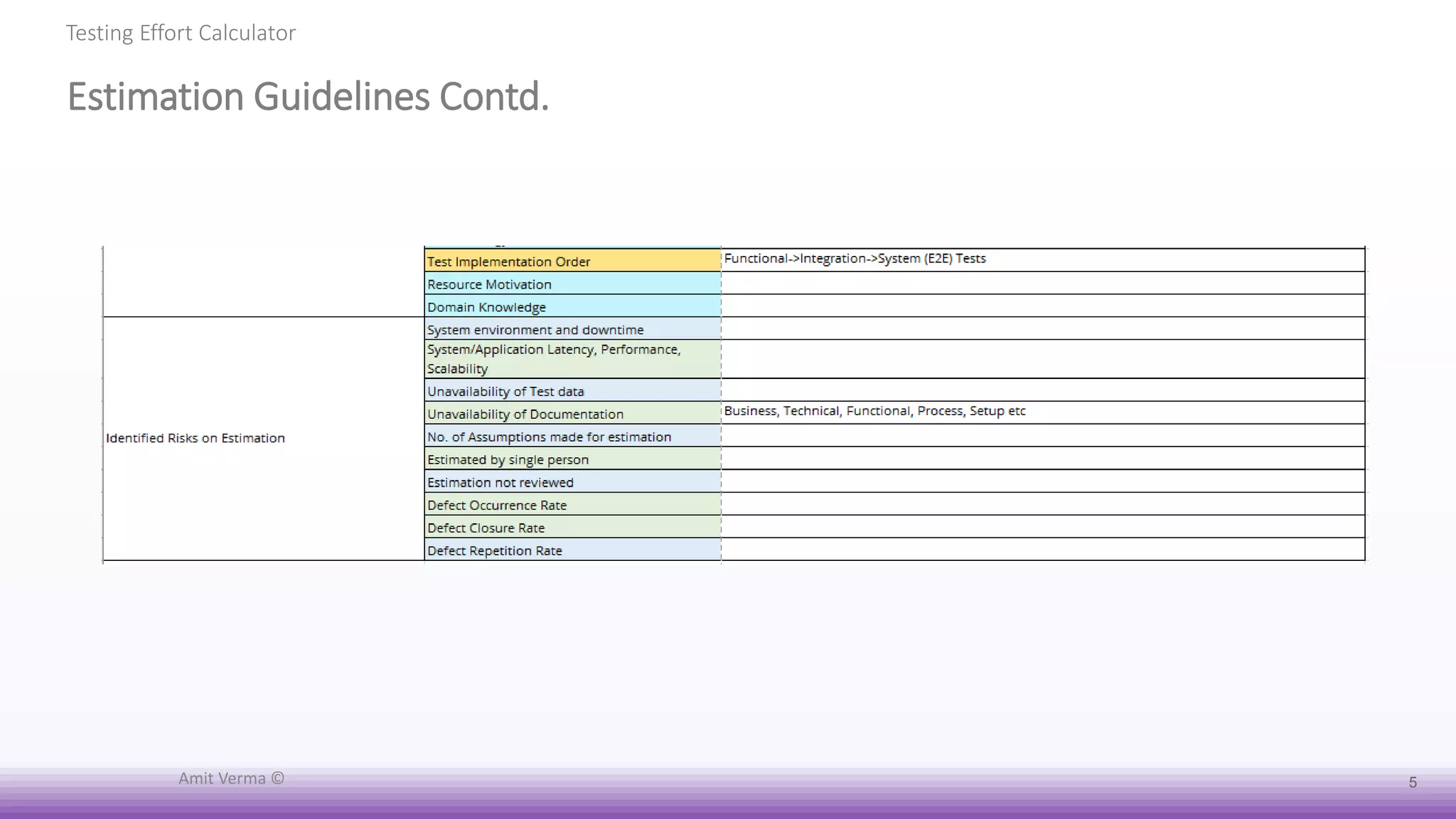Click Amit Verma copyright footer
Image resolution: width=1456 pixels, height=819 pixels.
click(231, 778)
